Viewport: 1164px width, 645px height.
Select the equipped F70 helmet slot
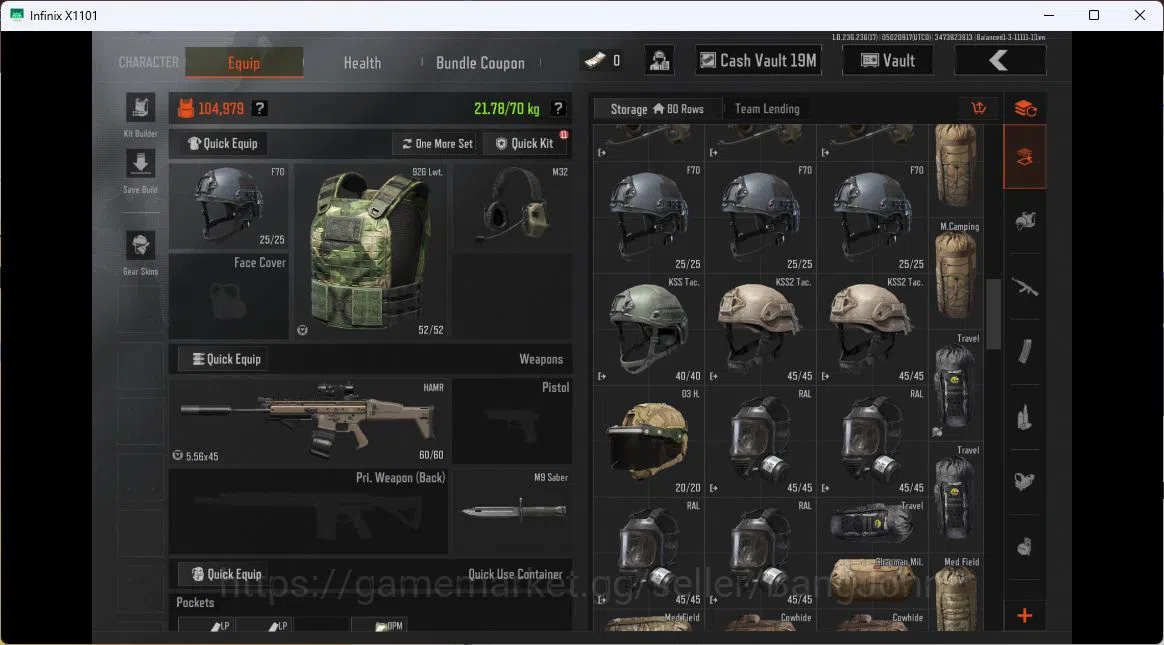(x=229, y=206)
